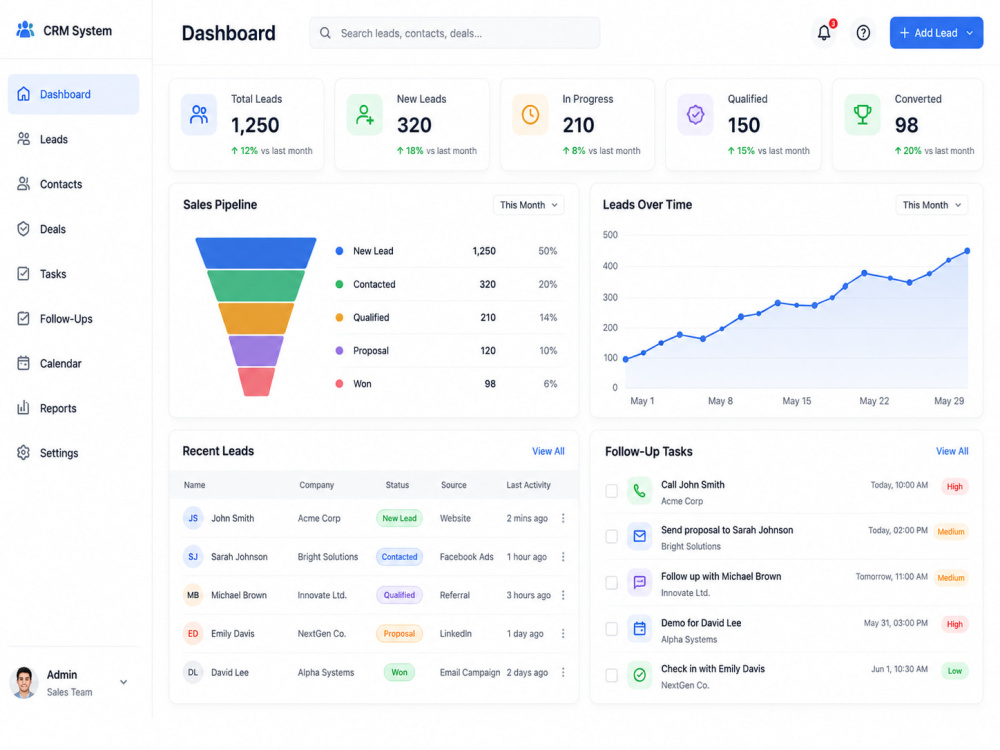Click the Qualified badge icon
Viewport: 1000px width, 750px height.
click(x=695, y=115)
